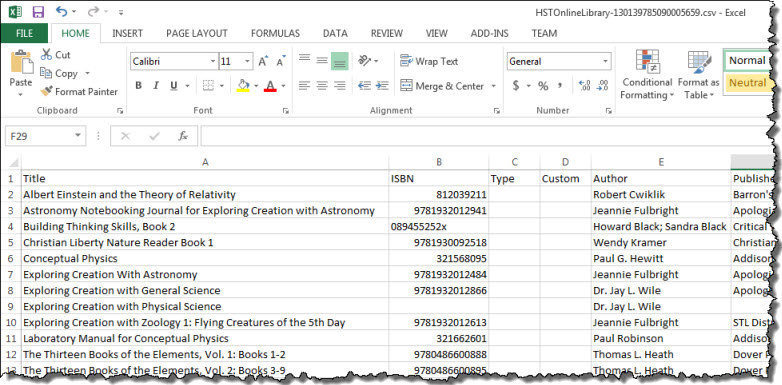The width and height of the screenshot is (782, 385).
Task: Switch to the PAGE LAYOUT tab
Action: (197, 33)
